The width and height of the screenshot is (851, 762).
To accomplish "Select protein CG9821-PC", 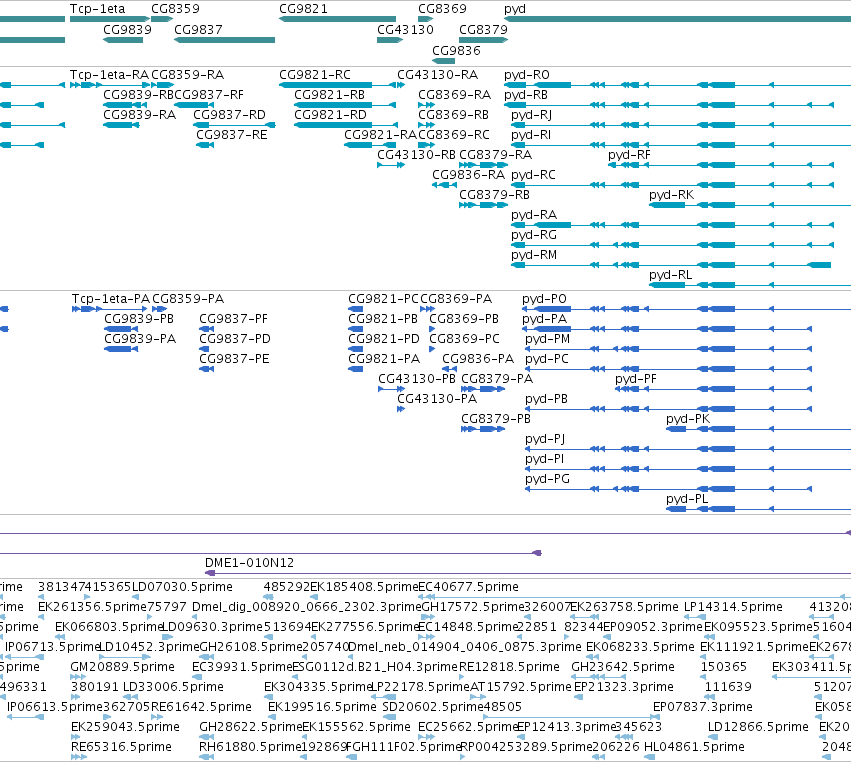I will (383, 299).
